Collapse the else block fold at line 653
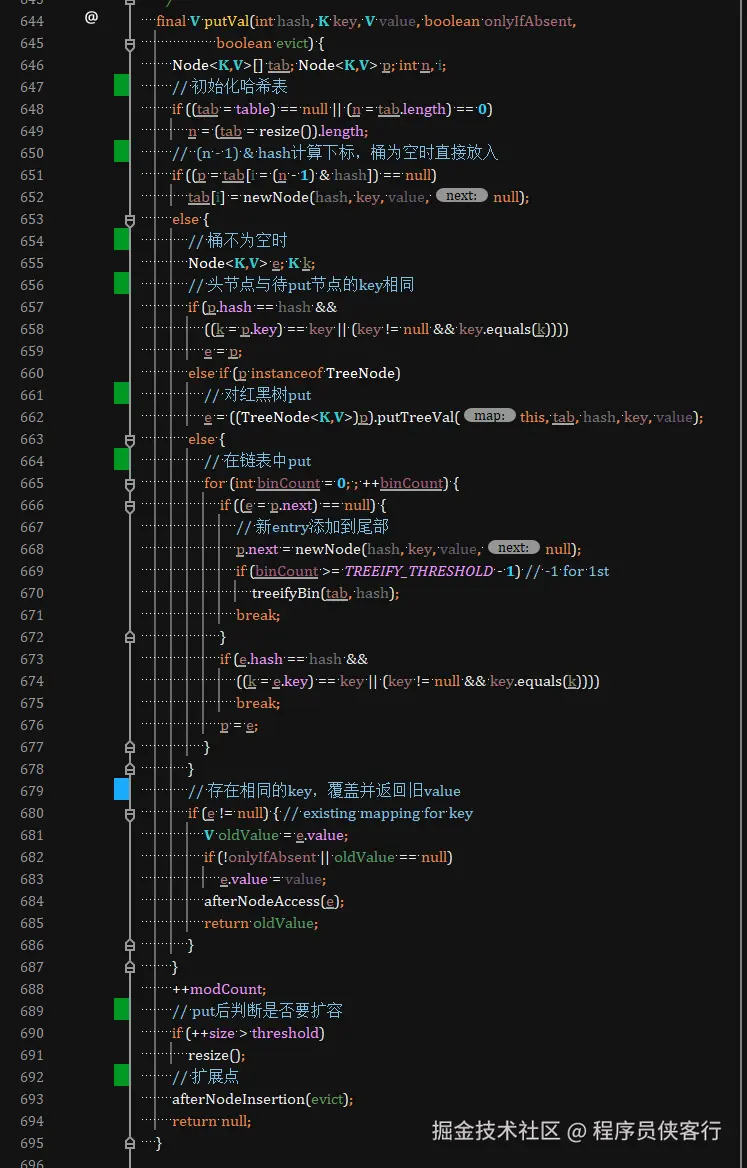Viewport: 747px width, 1168px height. coord(130,220)
